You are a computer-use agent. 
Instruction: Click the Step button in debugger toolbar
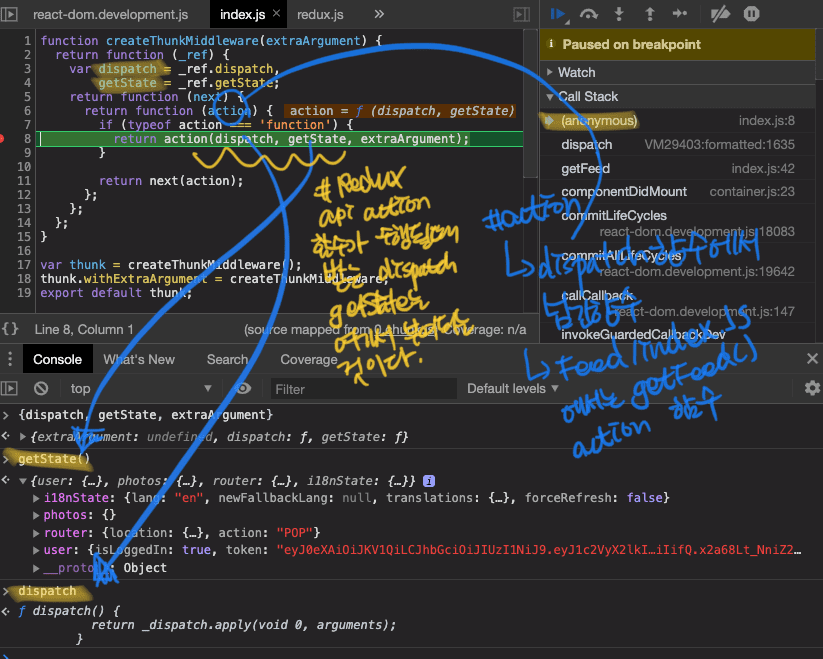(x=680, y=14)
